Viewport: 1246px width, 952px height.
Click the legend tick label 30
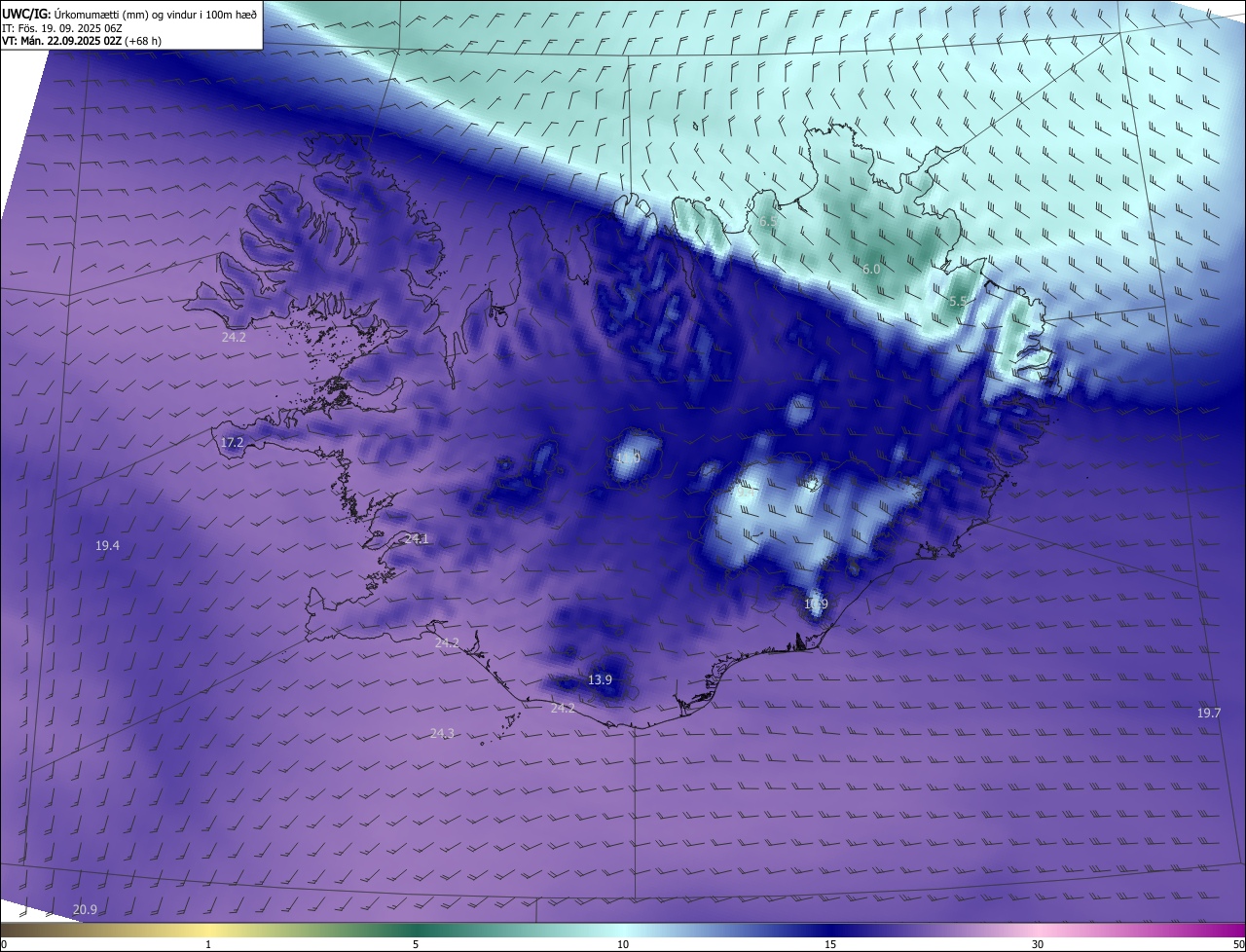pyautogui.click(x=1038, y=944)
